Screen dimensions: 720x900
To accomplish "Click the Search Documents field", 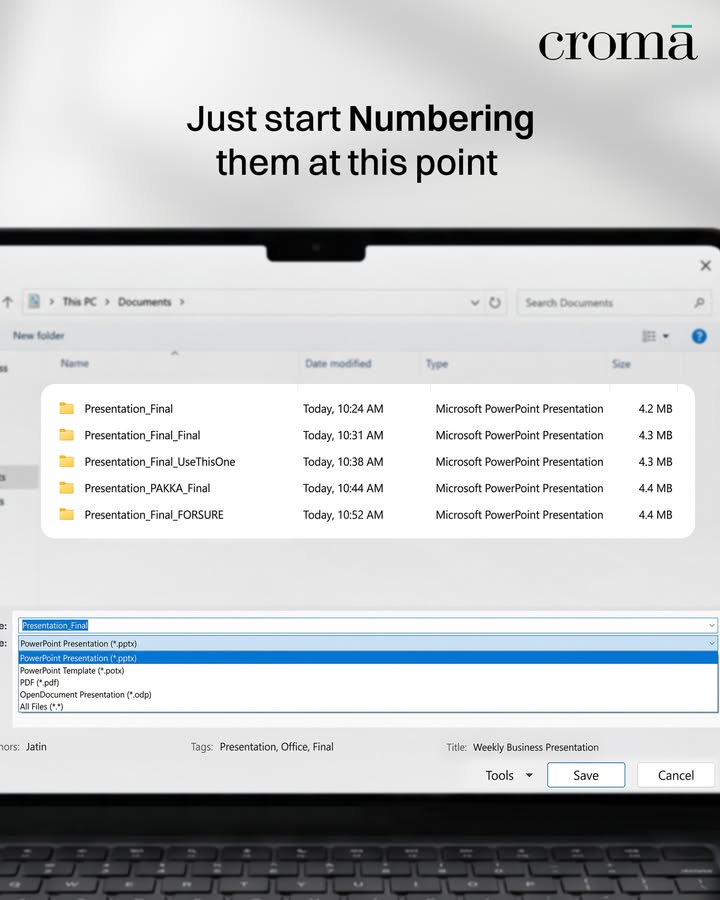I will click(614, 302).
